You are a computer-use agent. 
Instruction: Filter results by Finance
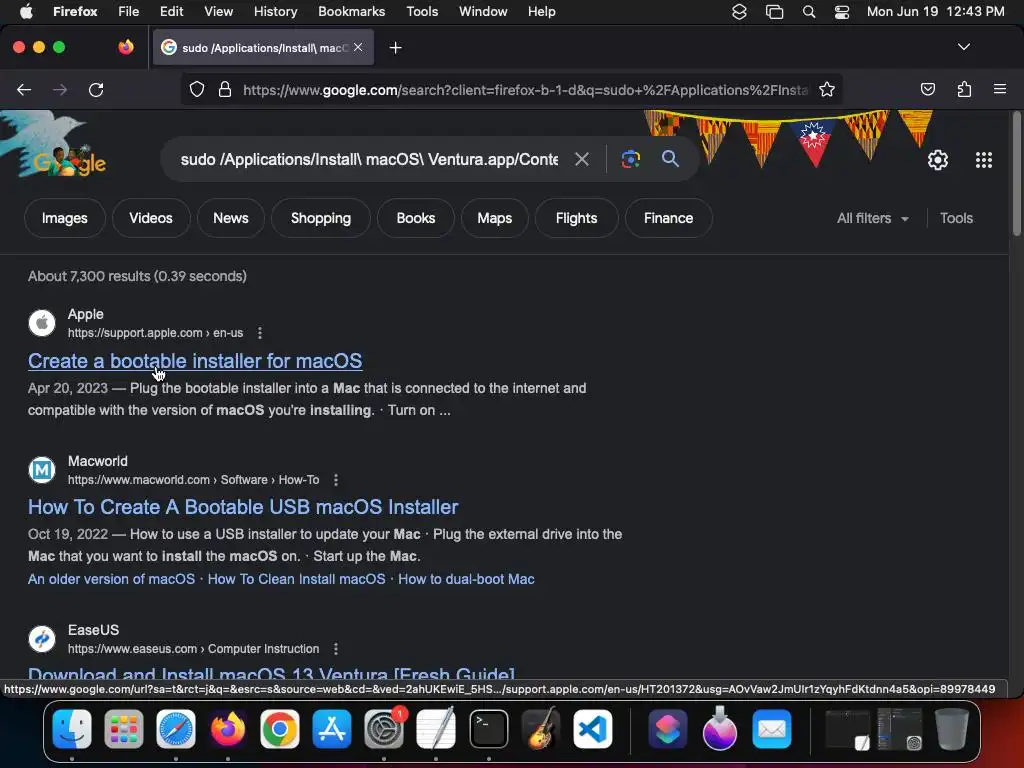668,218
